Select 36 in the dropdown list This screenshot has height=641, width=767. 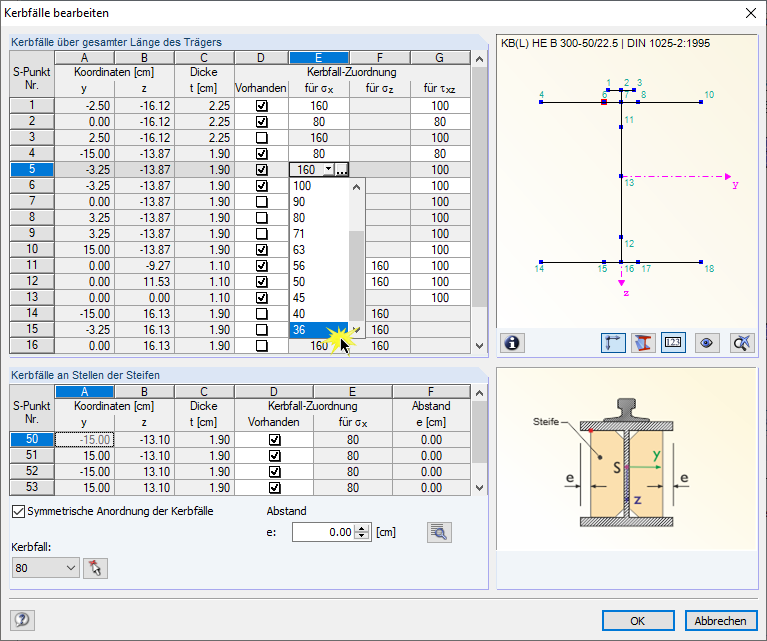tap(320, 330)
